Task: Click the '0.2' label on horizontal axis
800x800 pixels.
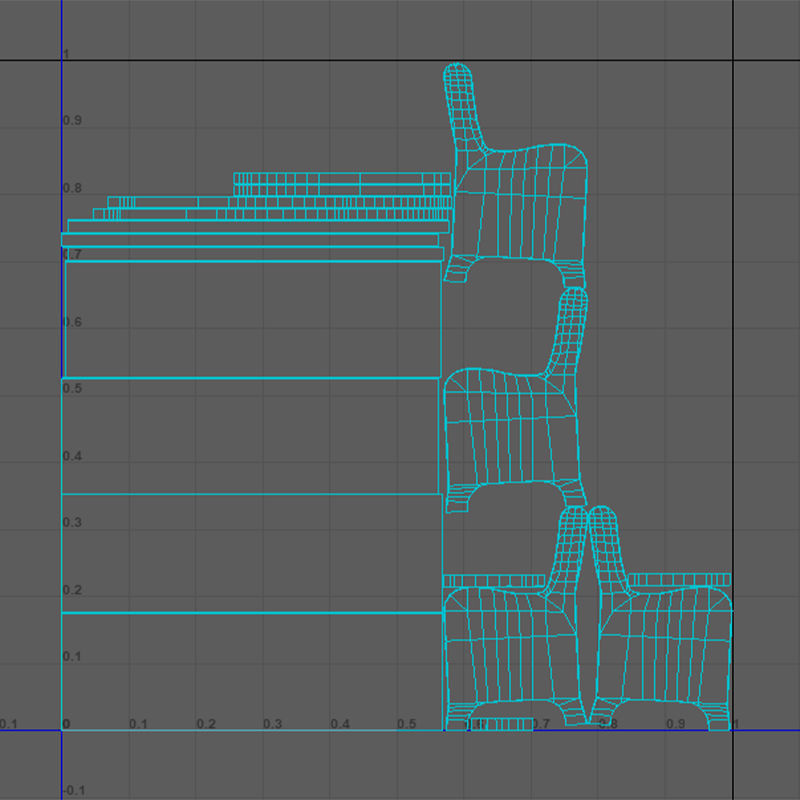Action: 206,724
